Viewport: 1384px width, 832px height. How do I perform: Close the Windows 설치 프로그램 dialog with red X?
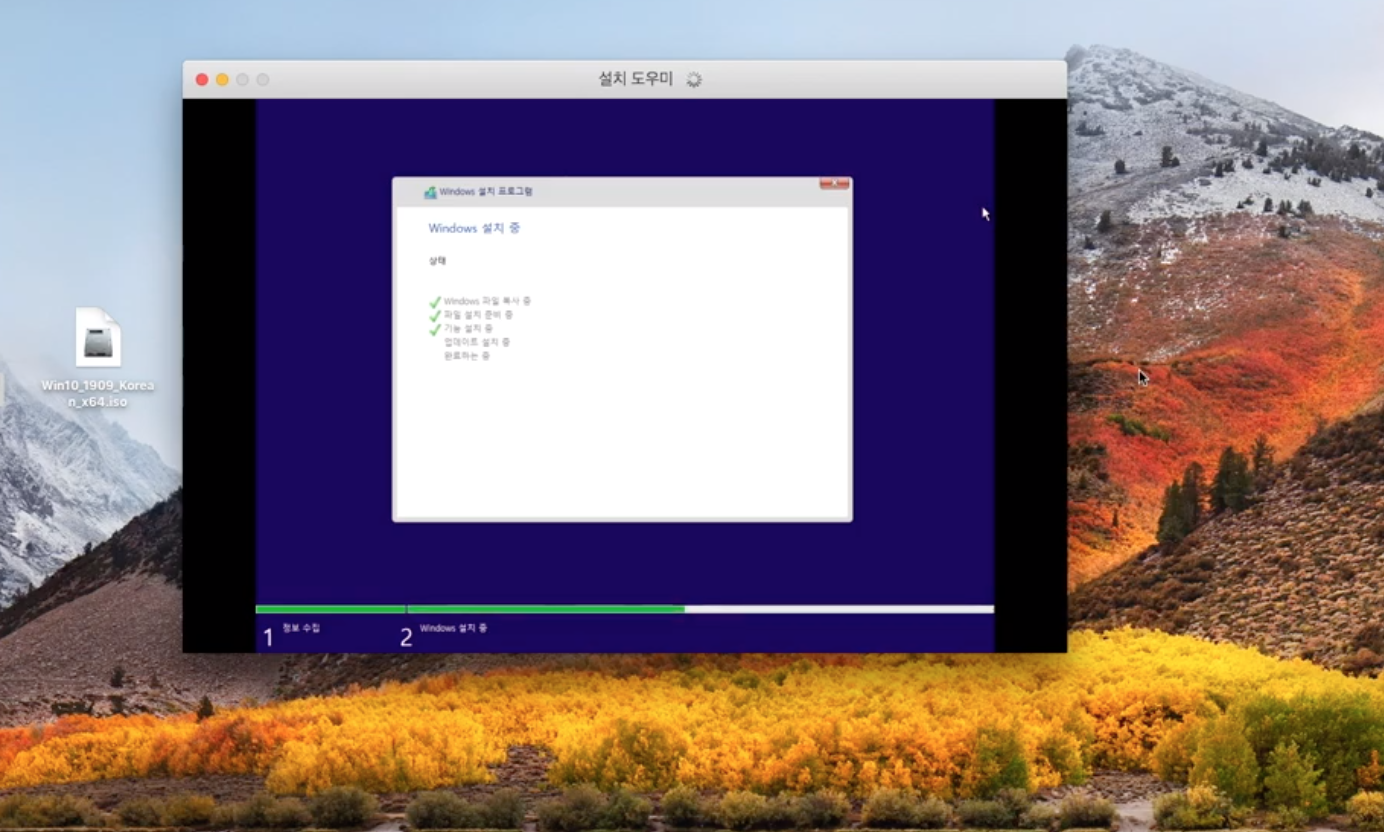(x=834, y=184)
